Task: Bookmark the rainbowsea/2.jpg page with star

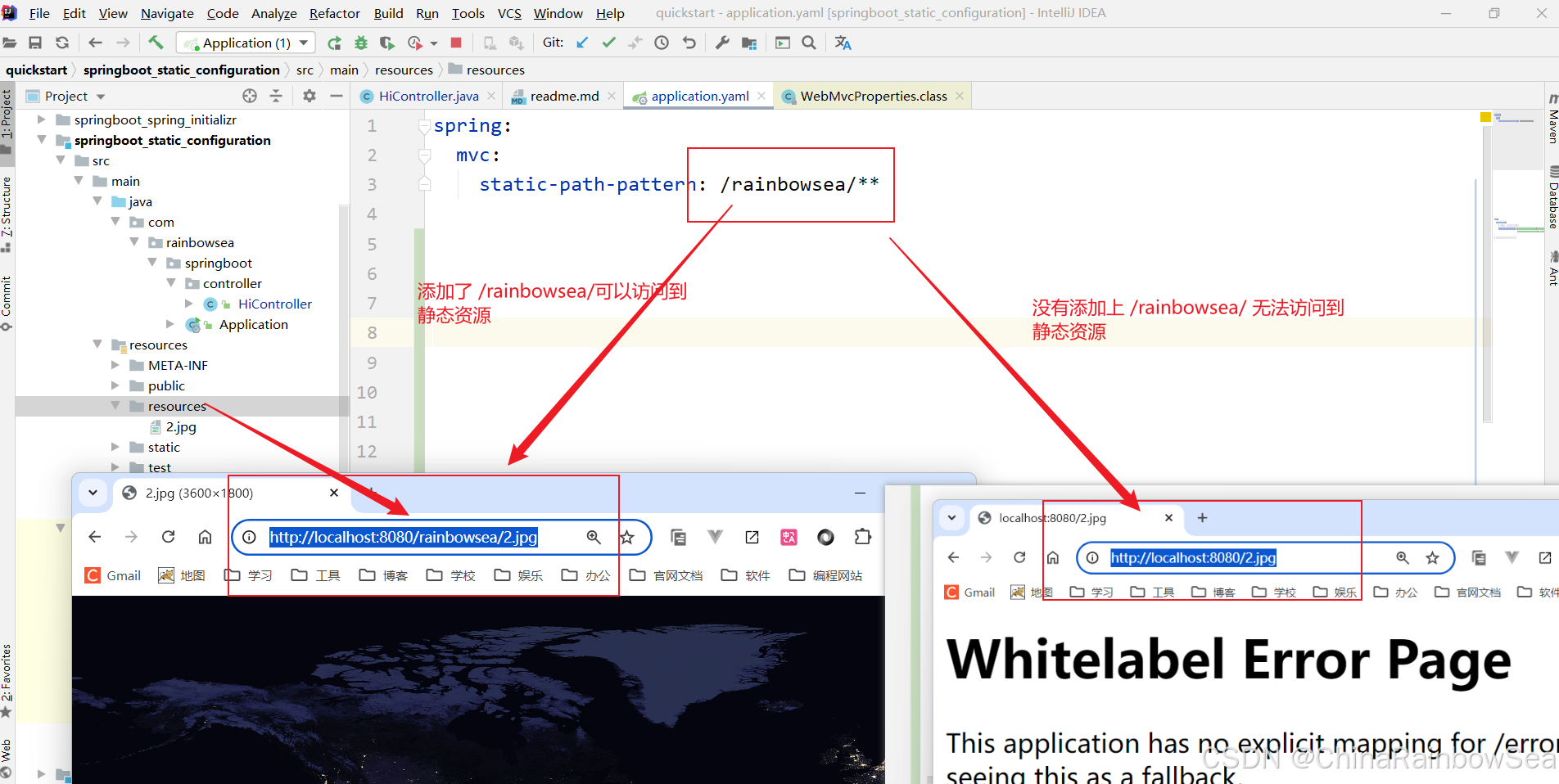Action: 627,538
